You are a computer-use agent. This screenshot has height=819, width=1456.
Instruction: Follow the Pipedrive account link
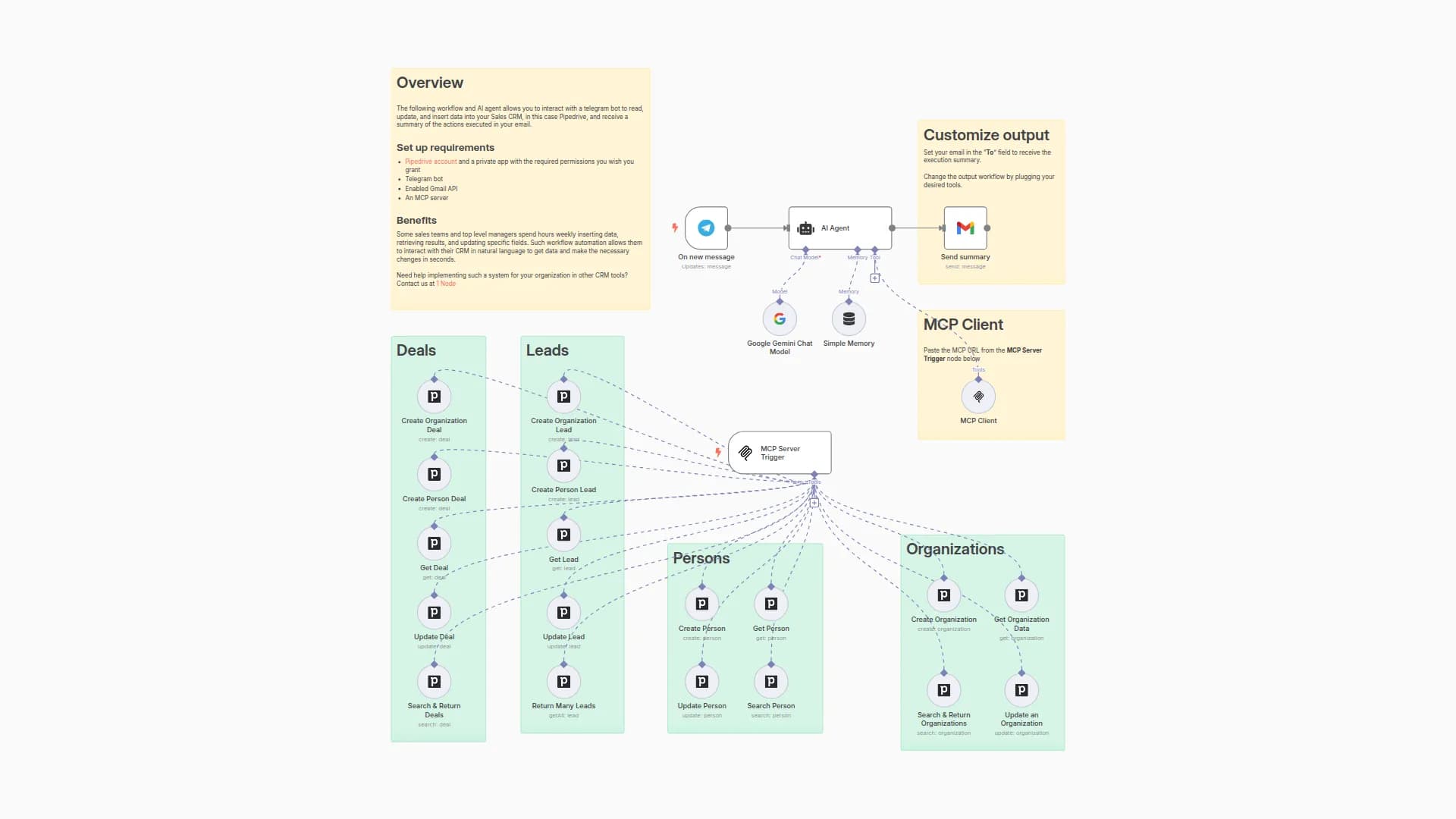click(x=431, y=162)
